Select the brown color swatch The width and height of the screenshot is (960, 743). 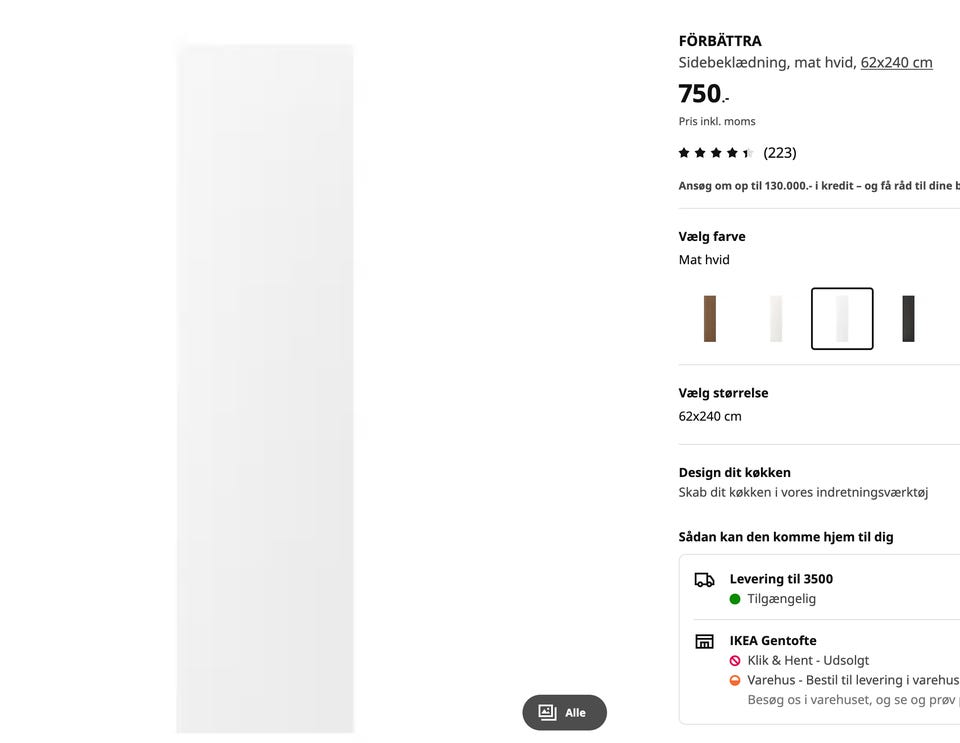coord(710,319)
